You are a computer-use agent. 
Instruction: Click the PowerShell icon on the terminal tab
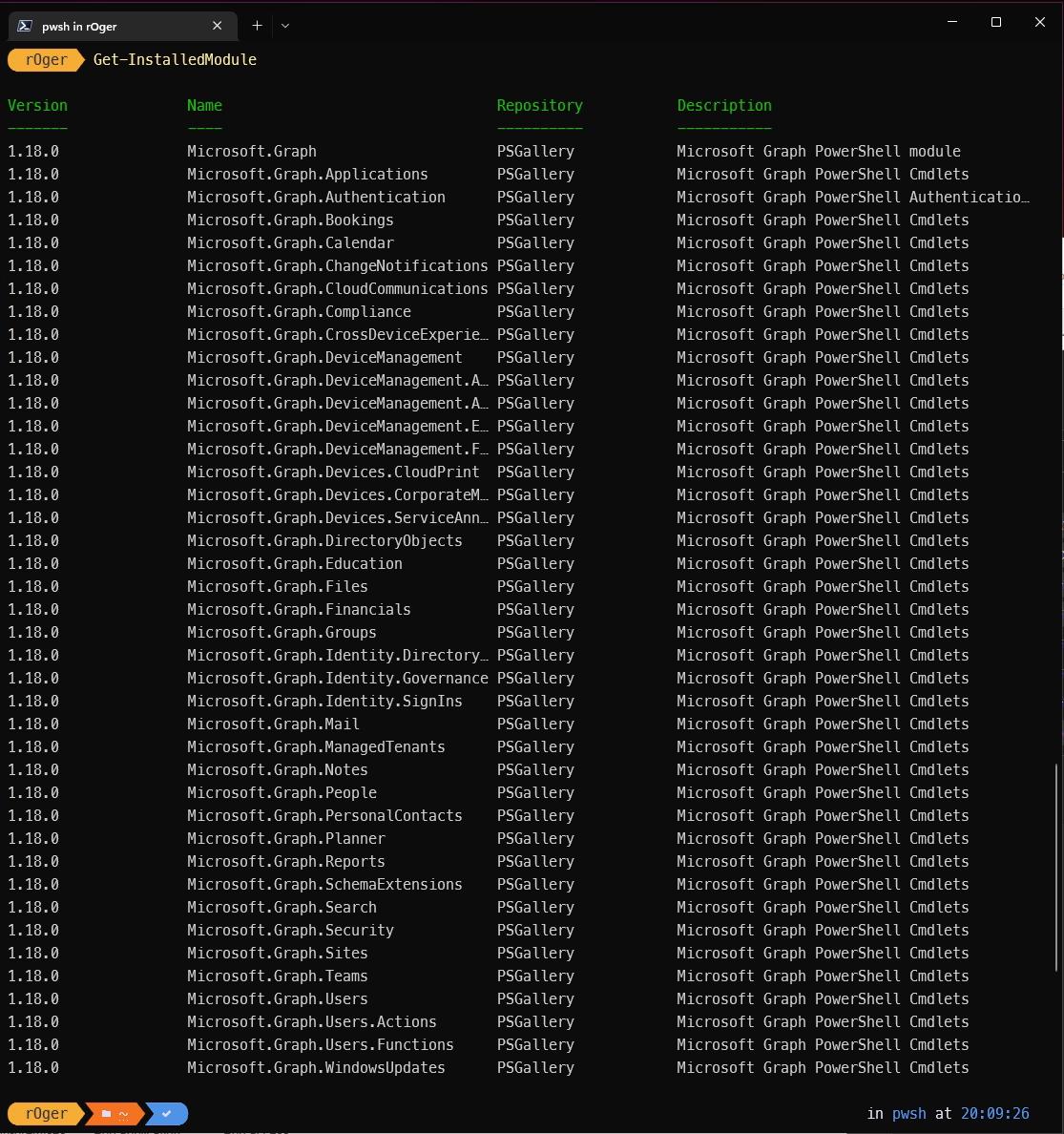pyautogui.click(x=23, y=26)
